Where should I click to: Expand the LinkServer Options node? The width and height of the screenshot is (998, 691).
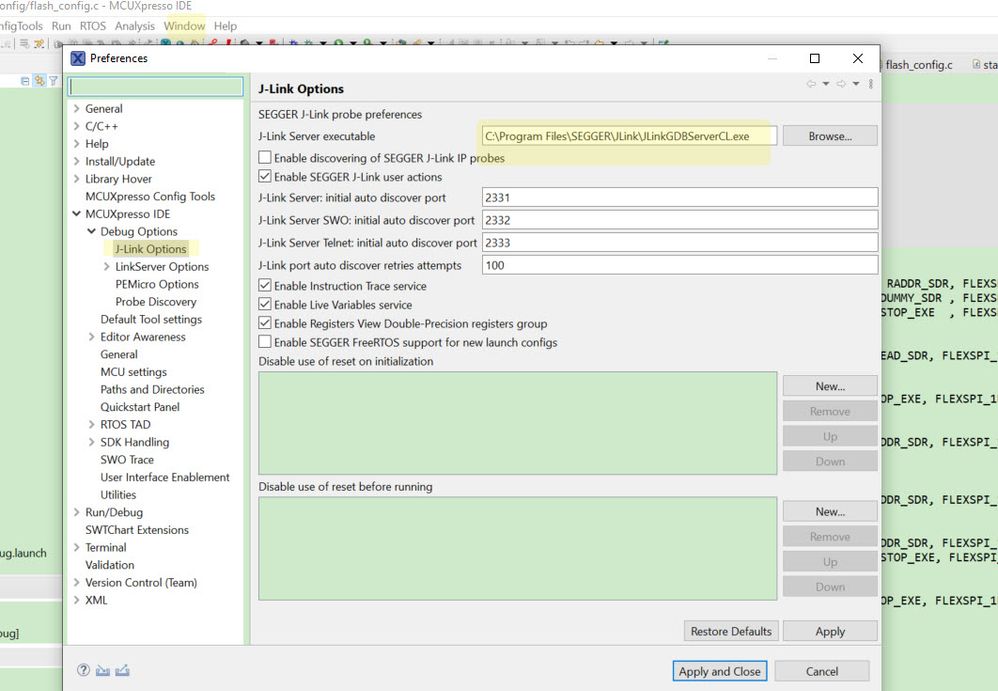(x=106, y=267)
